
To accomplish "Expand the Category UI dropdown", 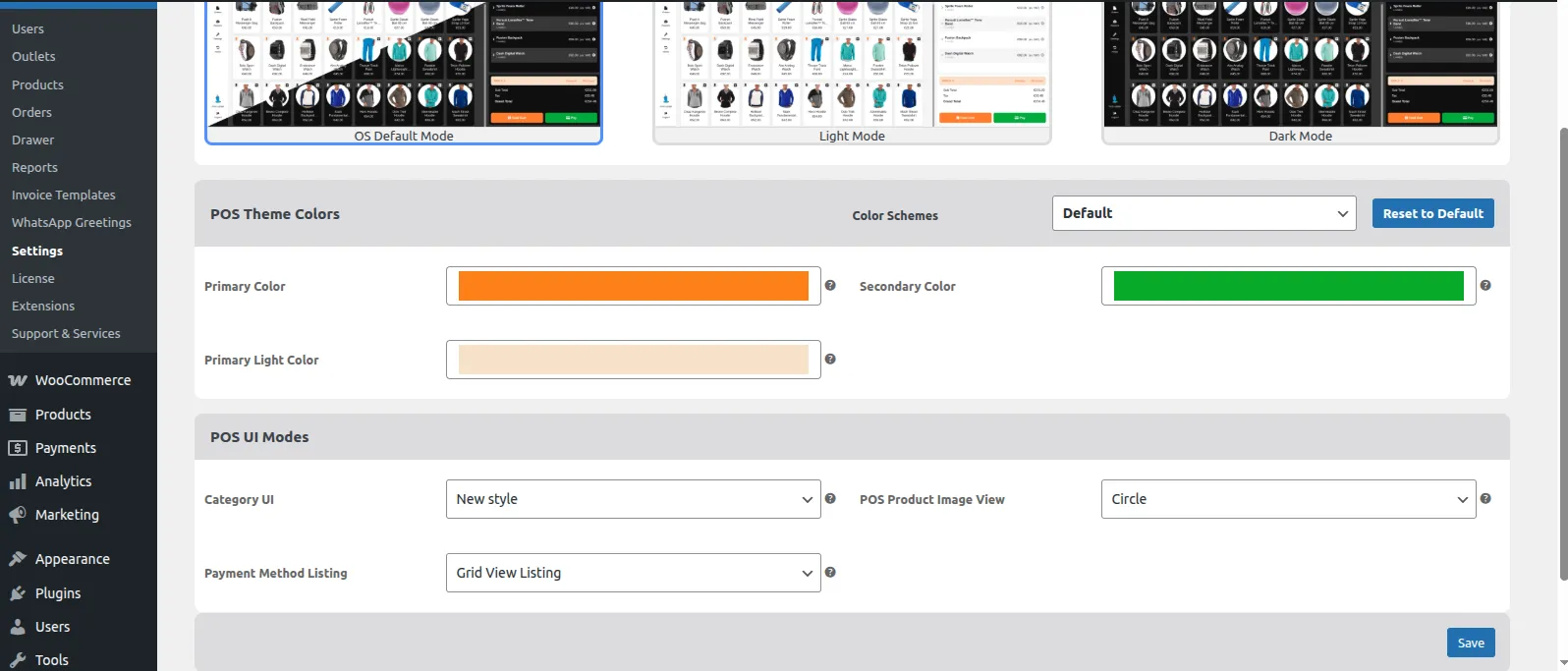I will [633, 499].
